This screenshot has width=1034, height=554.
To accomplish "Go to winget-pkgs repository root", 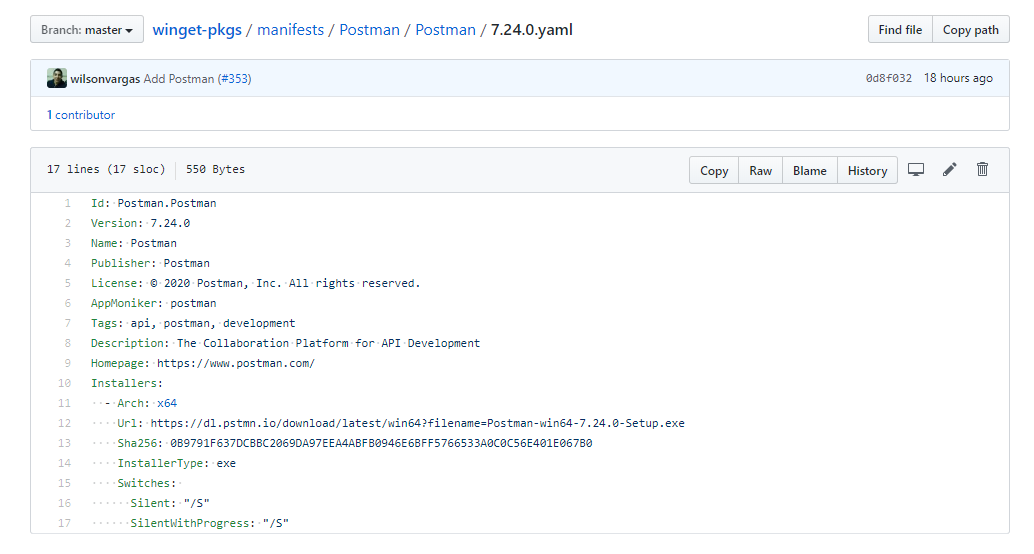I will pyautogui.click(x=198, y=30).
